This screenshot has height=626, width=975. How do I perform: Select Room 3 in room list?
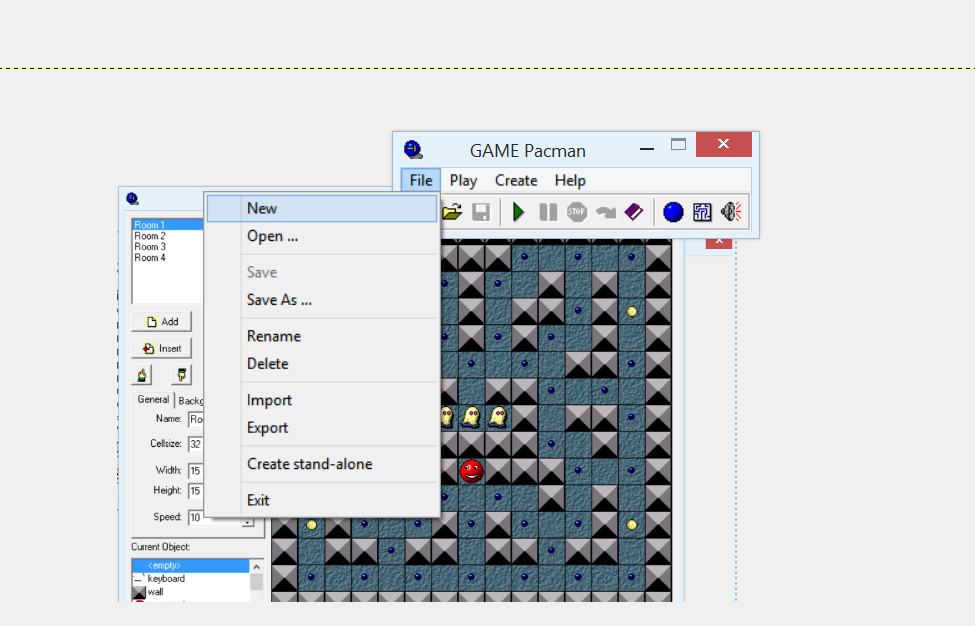pos(168,247)
